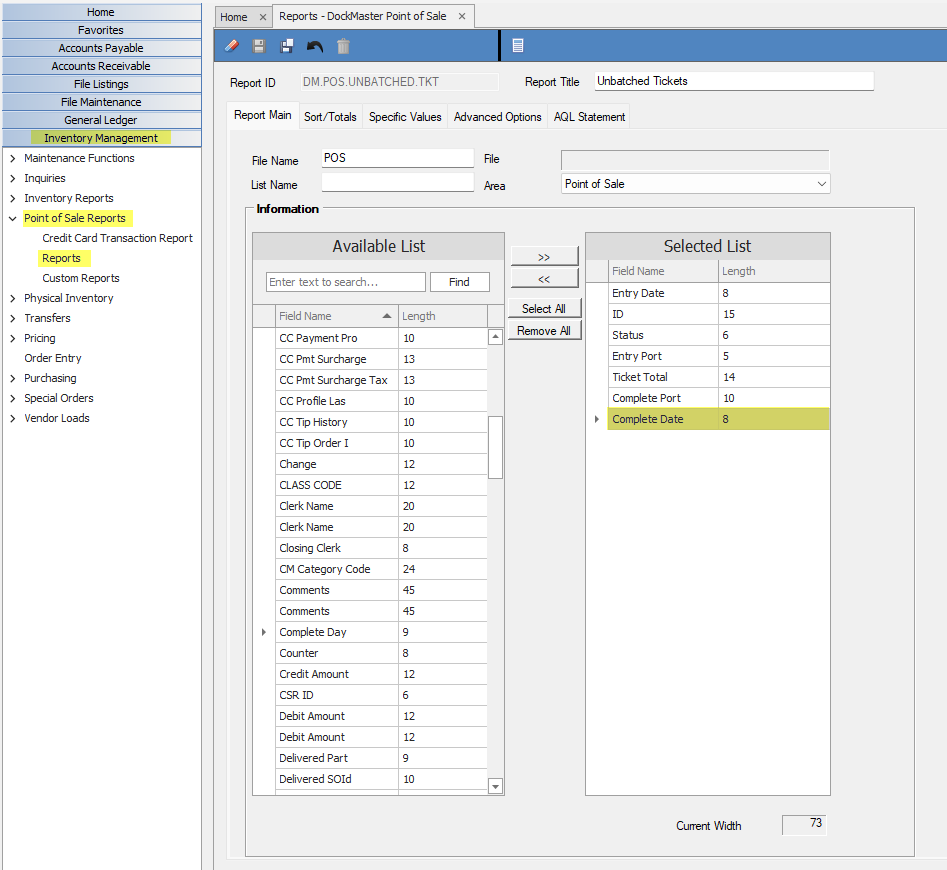This screenshot has width=947, height=870.
Task: Expand Inquiries tree node
Action: point(13,178)
